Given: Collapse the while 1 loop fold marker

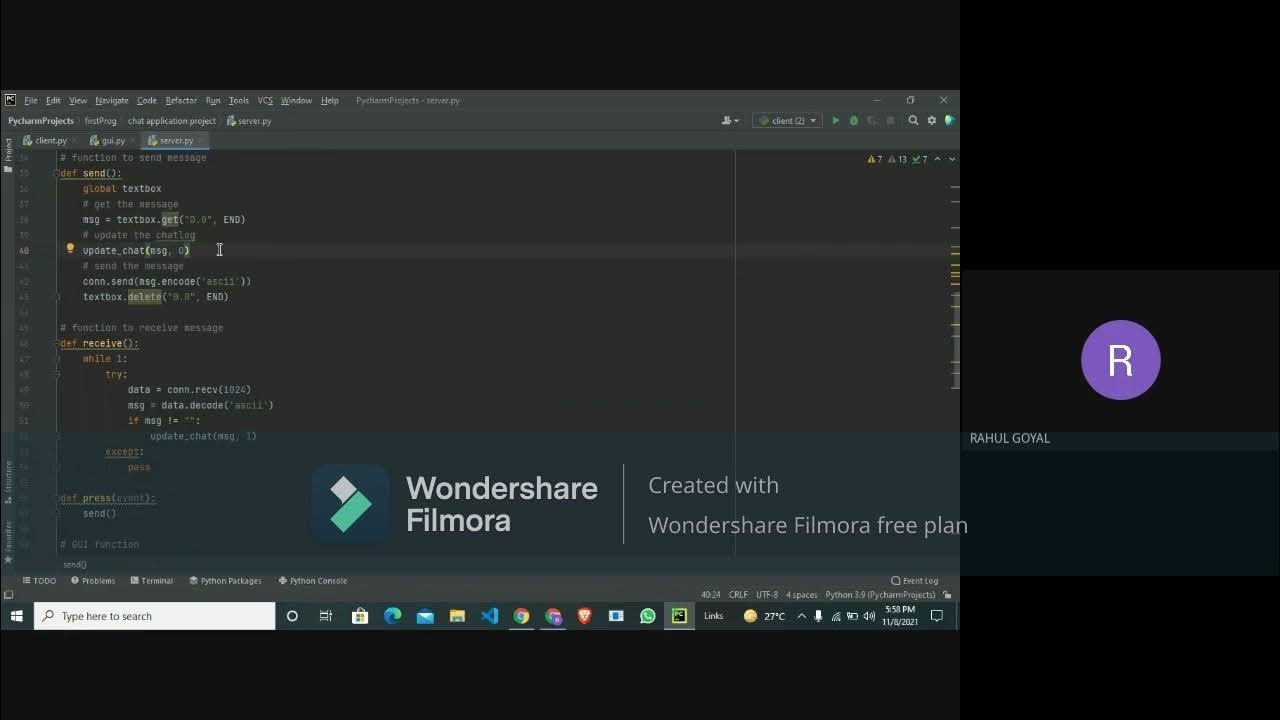Looking at the screenshot, I should pos(57,359).
